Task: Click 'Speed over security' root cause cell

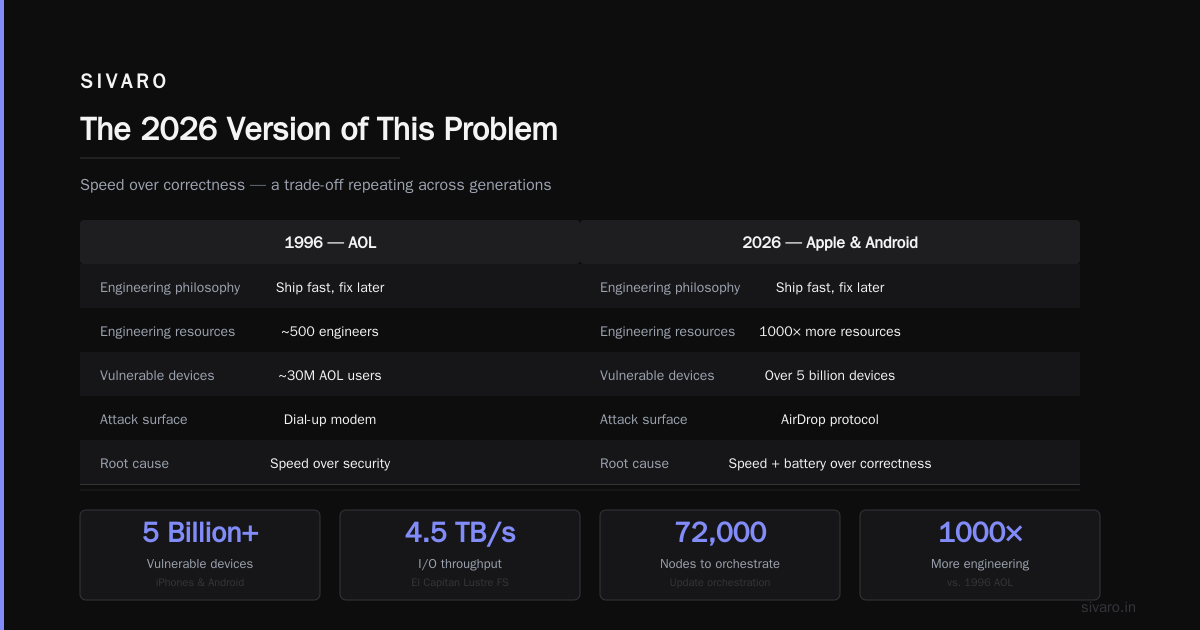Action: pos(330,463)
